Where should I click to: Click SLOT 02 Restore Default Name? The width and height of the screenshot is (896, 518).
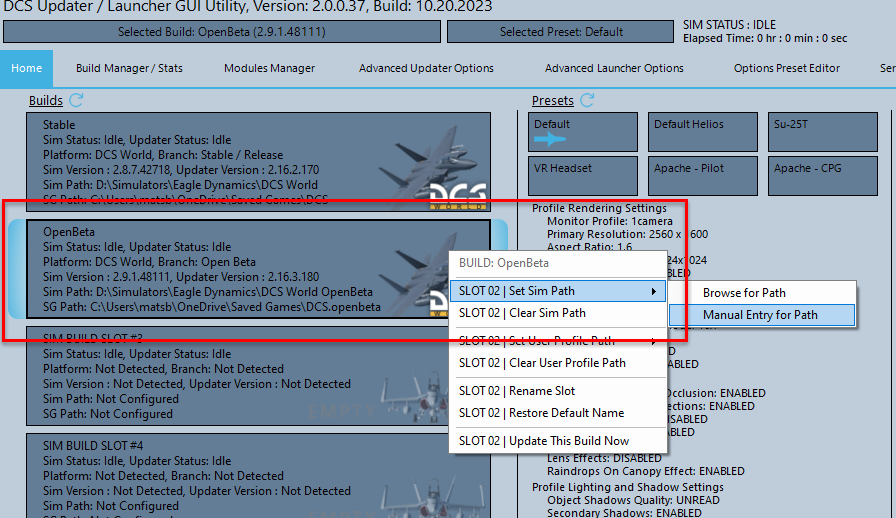click(558, 413)
